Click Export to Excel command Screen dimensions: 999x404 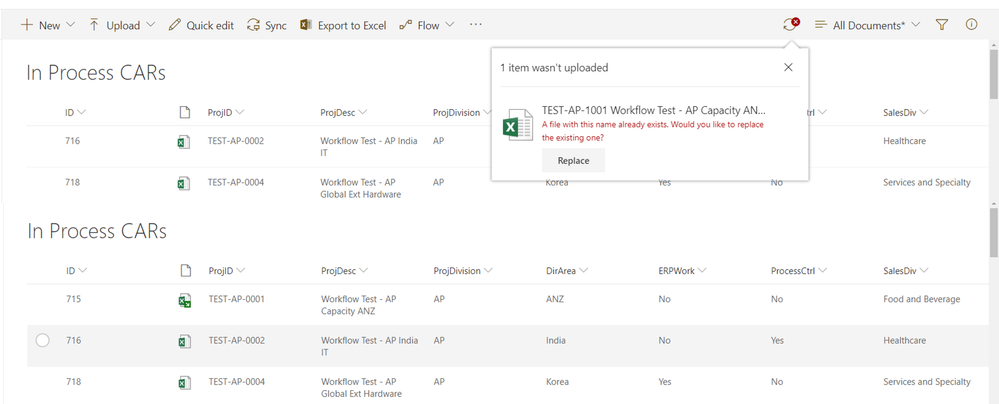click(352, 25)
